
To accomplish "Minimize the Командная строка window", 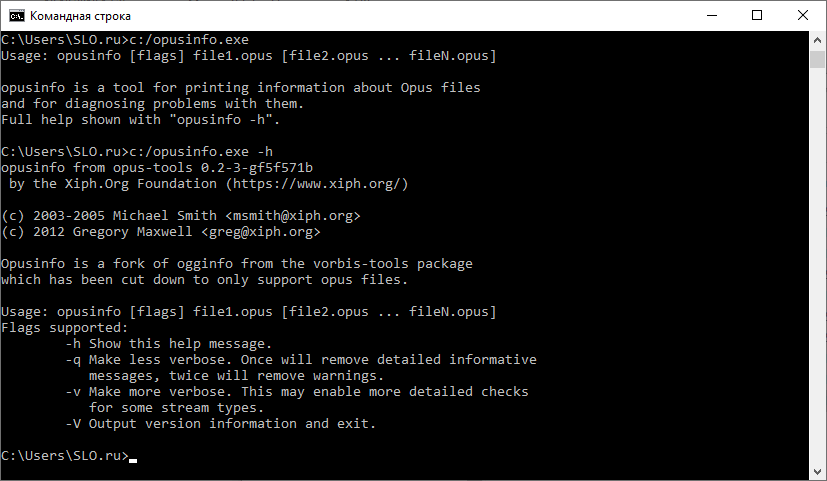I will tap(711, 15).
